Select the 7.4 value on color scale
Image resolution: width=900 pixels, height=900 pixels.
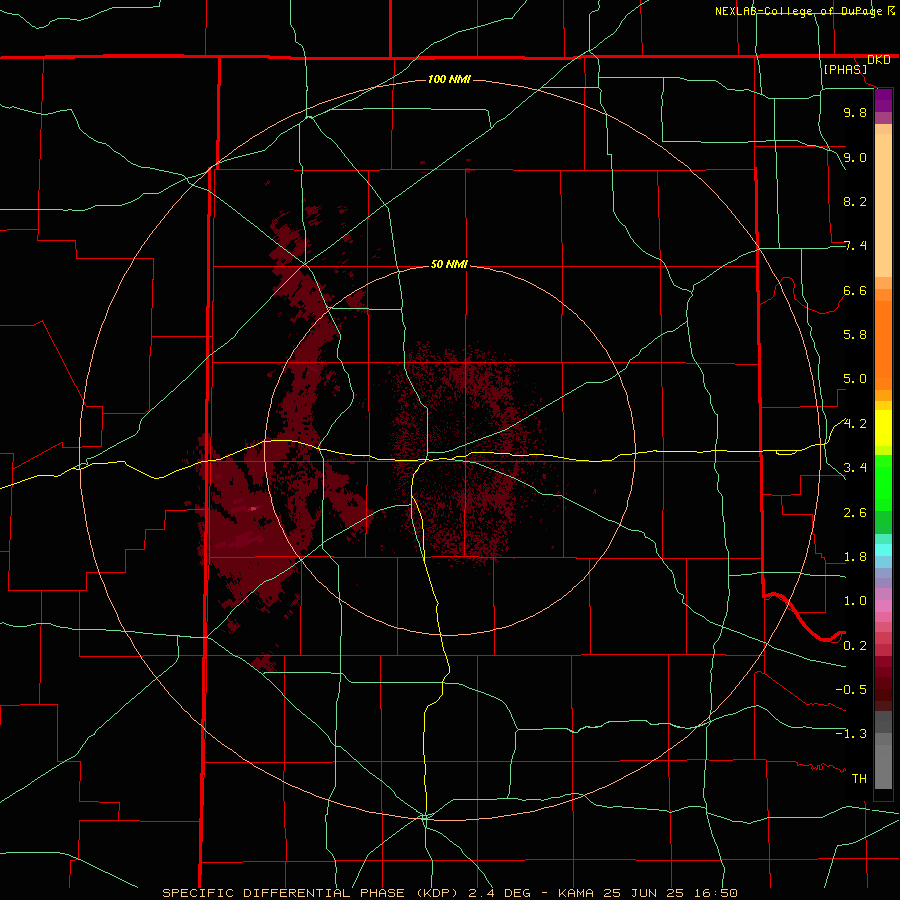click(855, 246)
